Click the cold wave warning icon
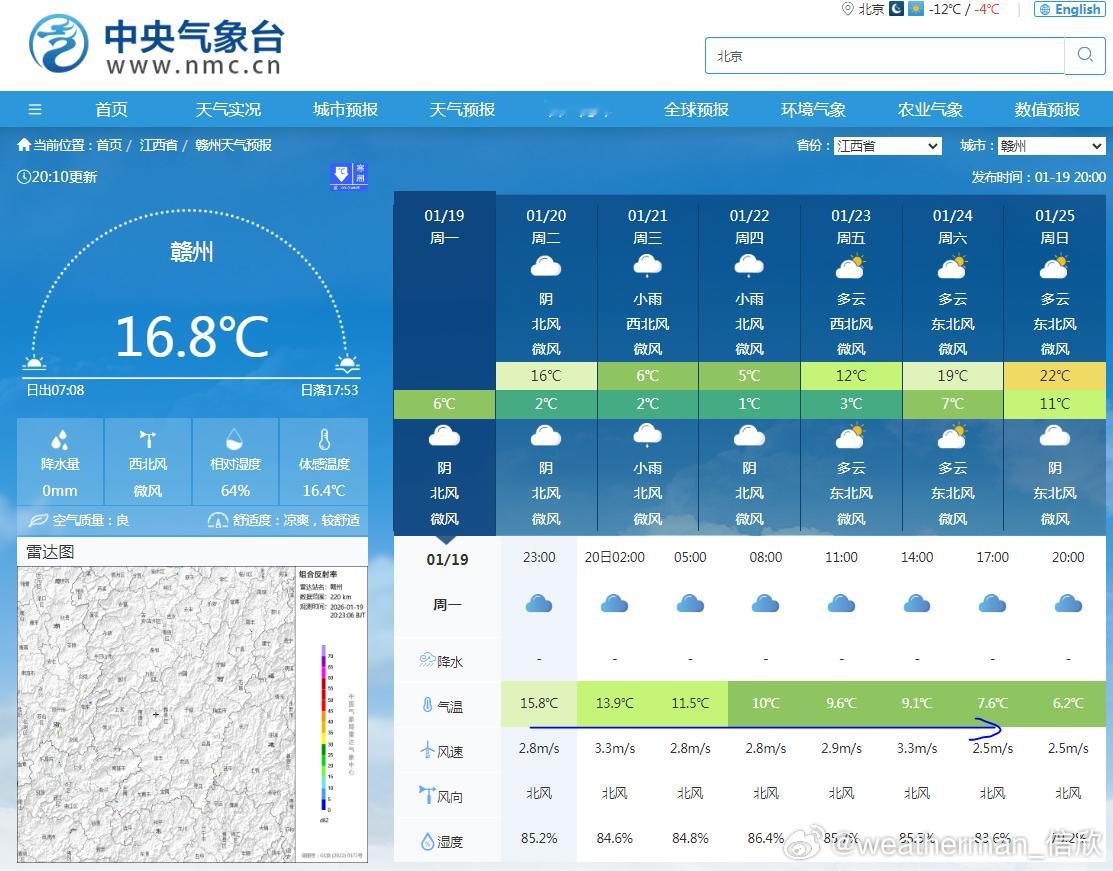This screenshot has width=1113, height=871. coord(349,176)
